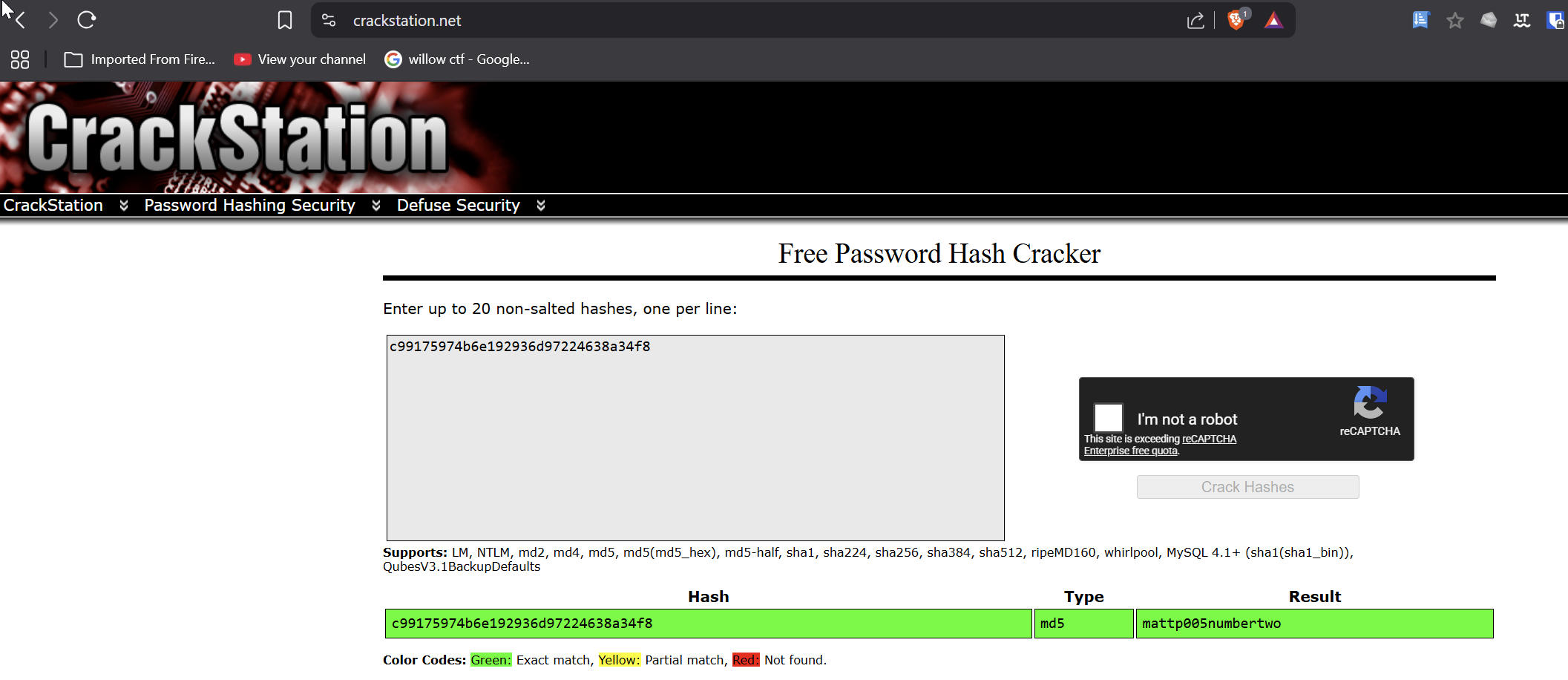Open Imported From Fire... bookmarks folder
This screenshot has width=1568, height=680.
pos(140,59)
